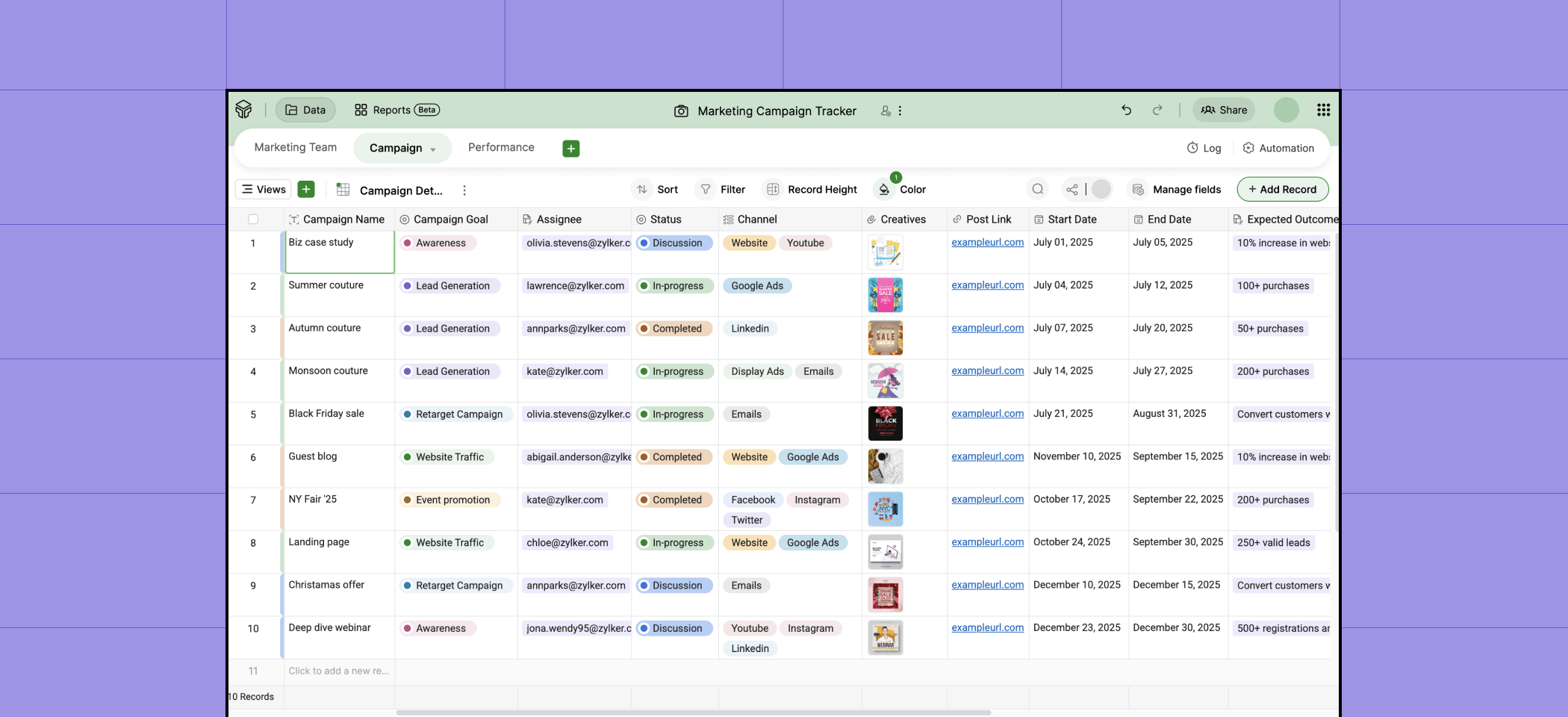Image resolution: width=1568 pixels, height=717 pixels.
Task: Click the Channel column header
Action: [x=790, y=219]
